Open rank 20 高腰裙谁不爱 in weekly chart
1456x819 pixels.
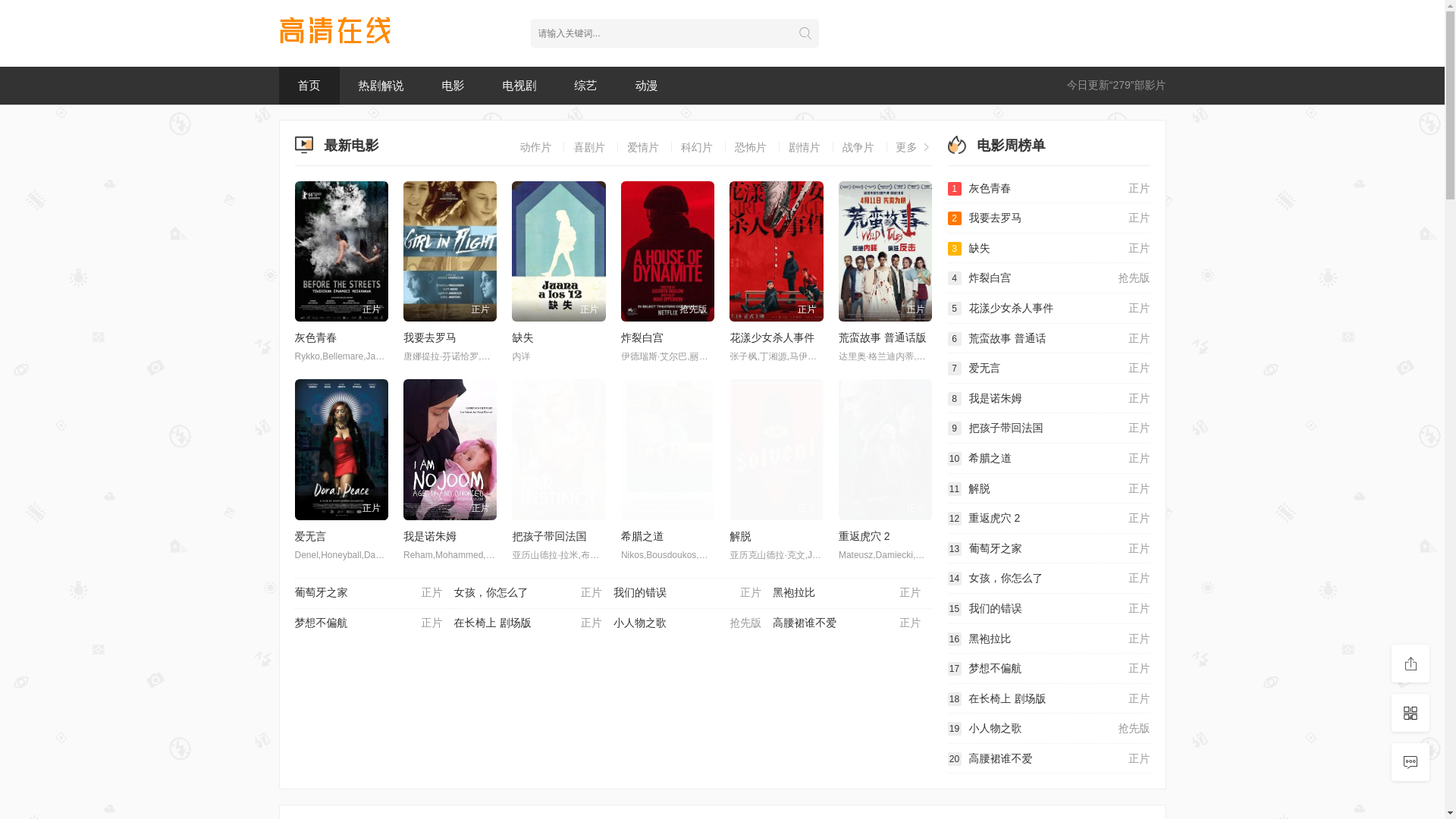[x=1049, y=758]
